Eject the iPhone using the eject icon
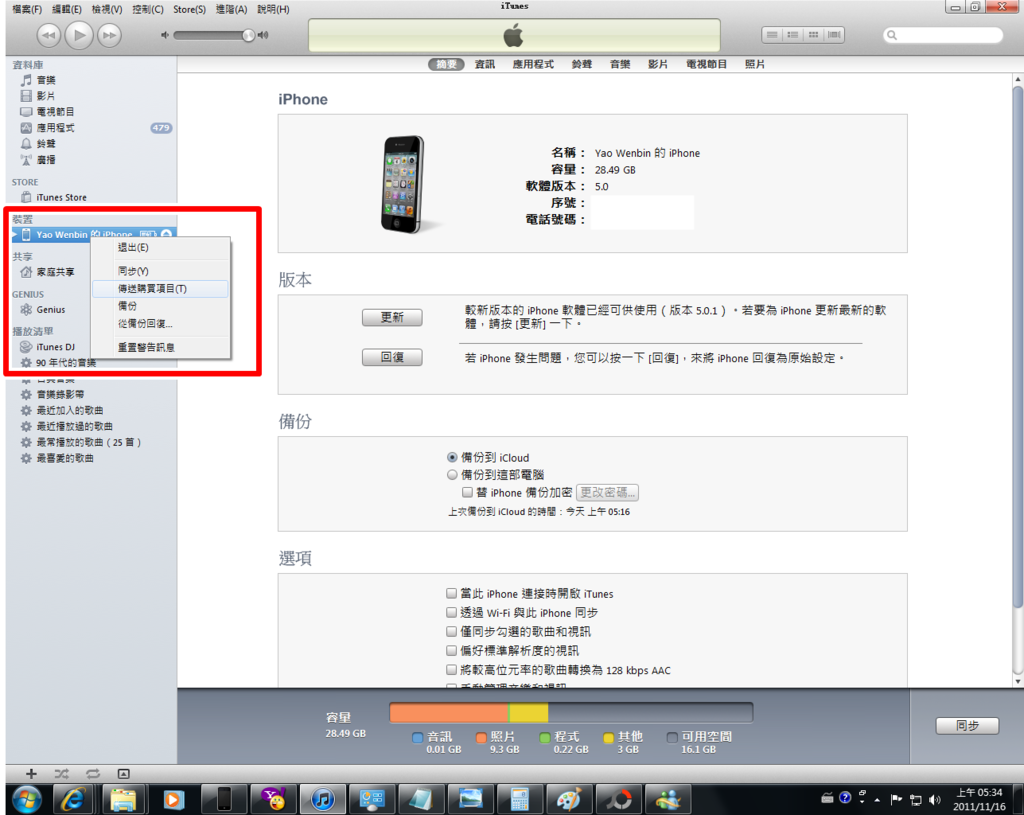 click(167, 234)
